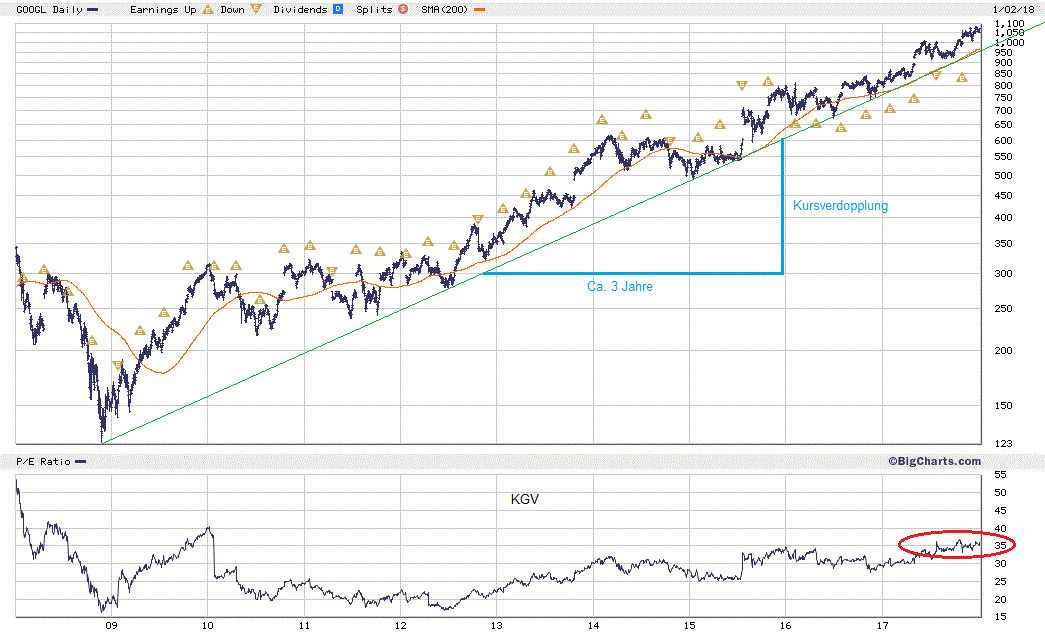Click the 45 P/E axis label
The height and width of the screenshot is (635, 1045).
coord(1000,511)
